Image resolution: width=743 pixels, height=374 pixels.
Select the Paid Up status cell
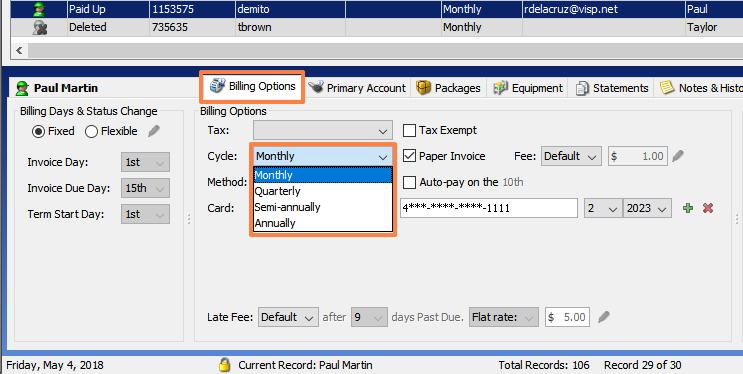point(108,9)
